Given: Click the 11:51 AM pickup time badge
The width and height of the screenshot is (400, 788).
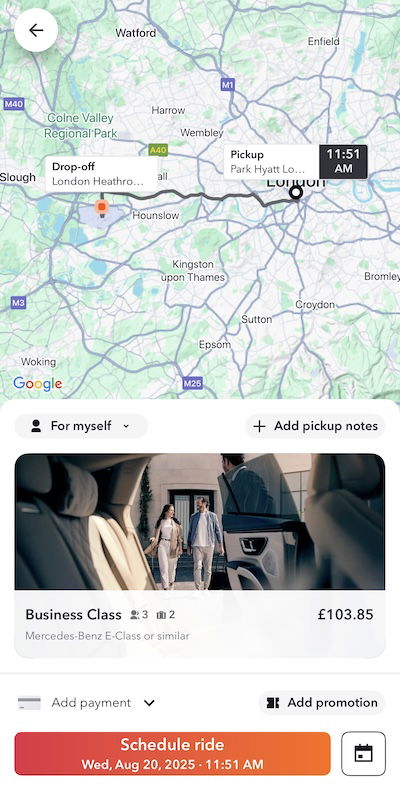Looking at the screenshot, I should click(343, 162).
